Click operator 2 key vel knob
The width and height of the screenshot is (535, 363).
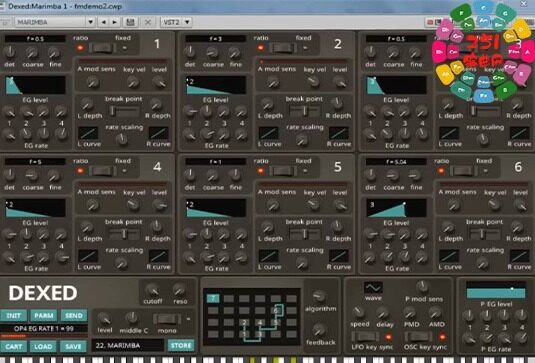coord(313,82)
